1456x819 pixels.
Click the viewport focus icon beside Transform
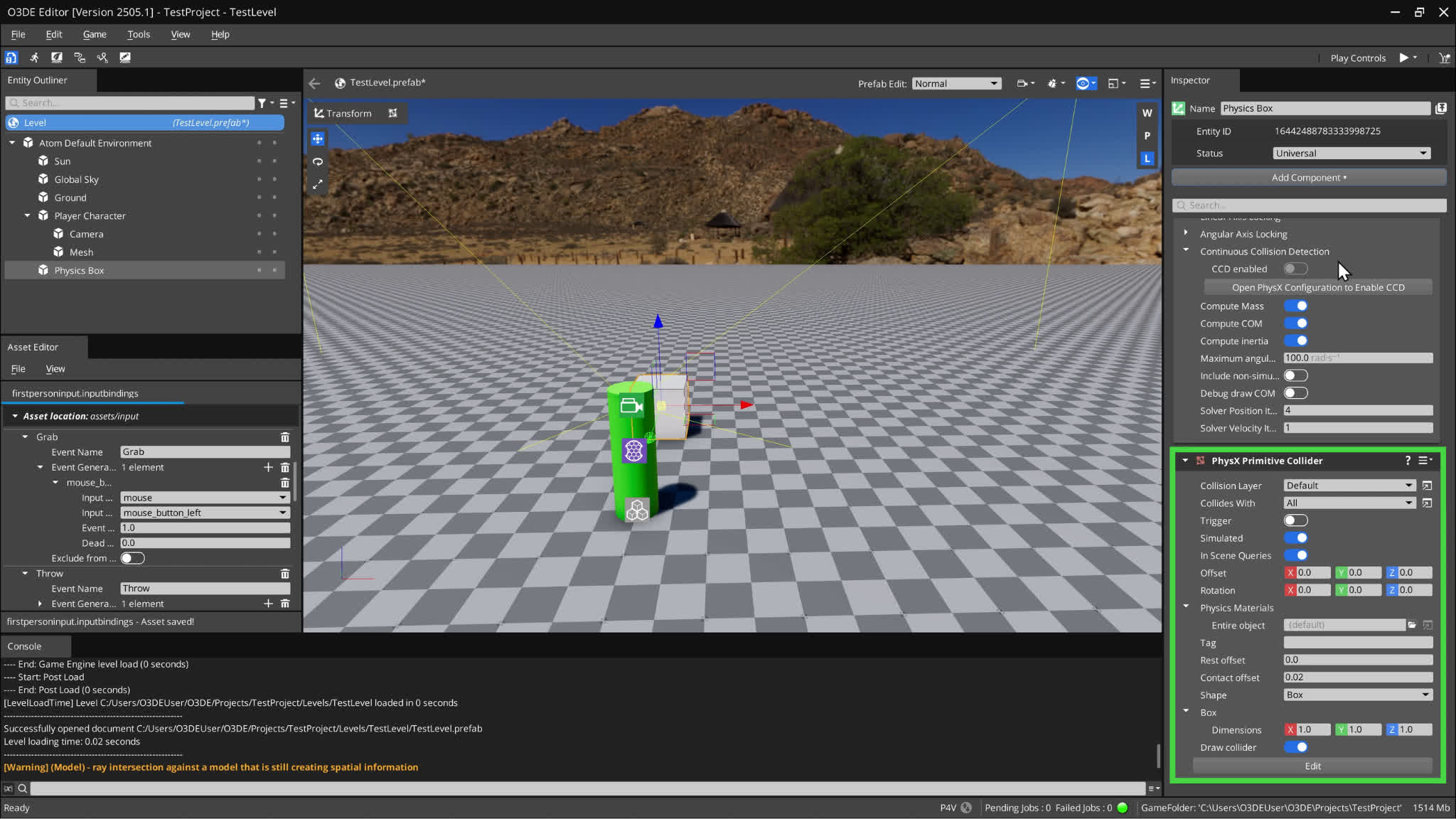(392, 113)
